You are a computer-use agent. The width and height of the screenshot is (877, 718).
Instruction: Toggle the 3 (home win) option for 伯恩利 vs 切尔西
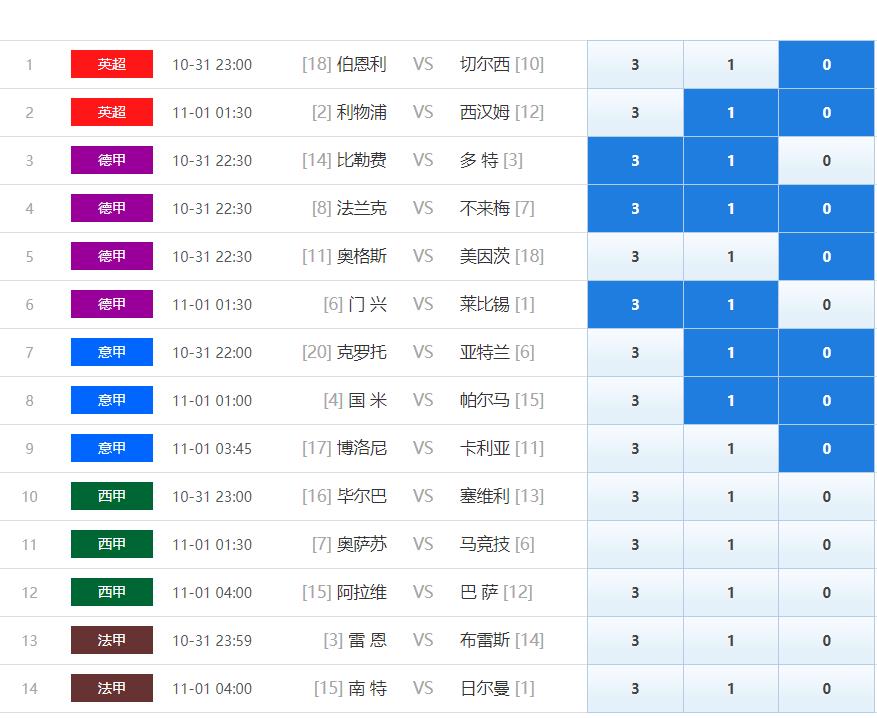coord(635,64)
